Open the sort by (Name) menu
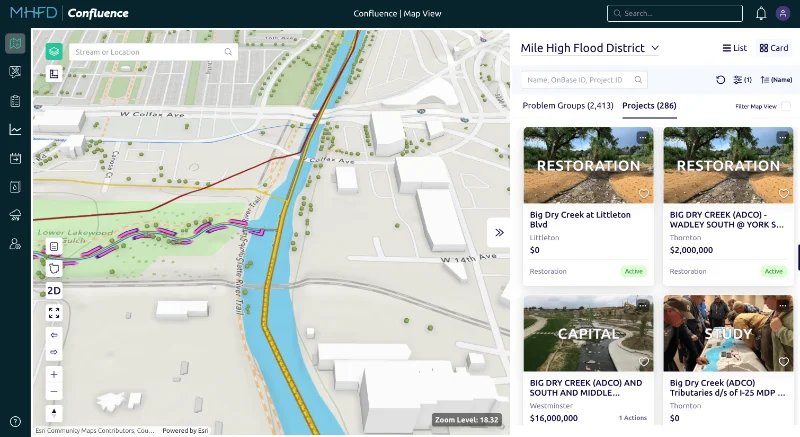The width and height of the screenshot is (800, 437). [776, 80]
